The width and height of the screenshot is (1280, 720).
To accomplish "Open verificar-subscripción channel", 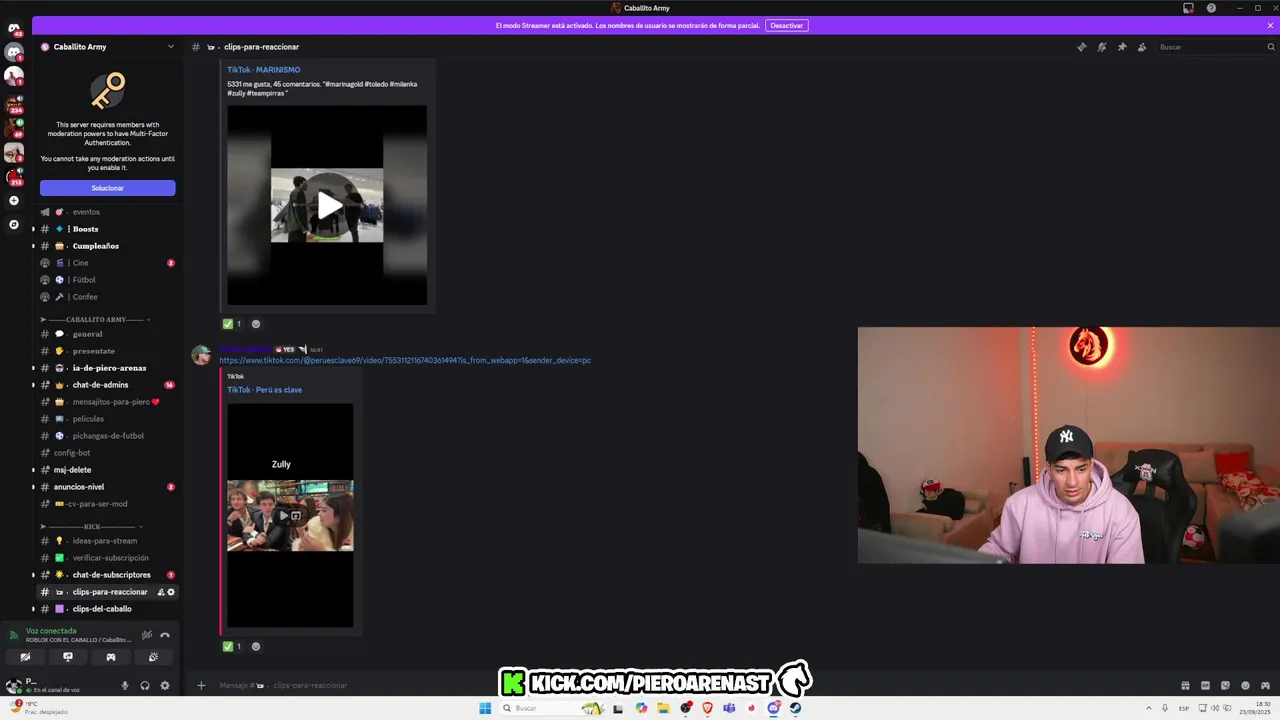I will pyautogui.click(x=107, y=558).
